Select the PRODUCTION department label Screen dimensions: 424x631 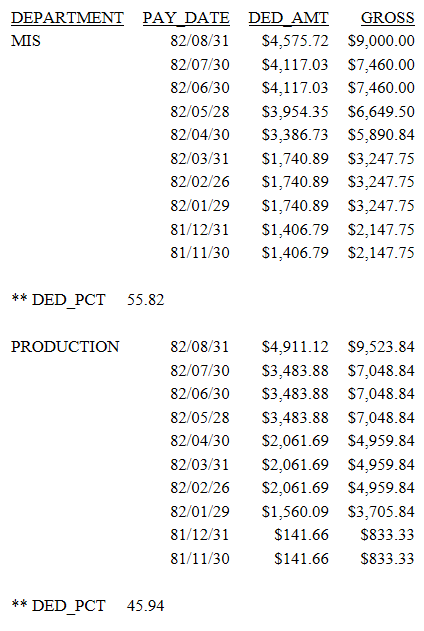65,346
